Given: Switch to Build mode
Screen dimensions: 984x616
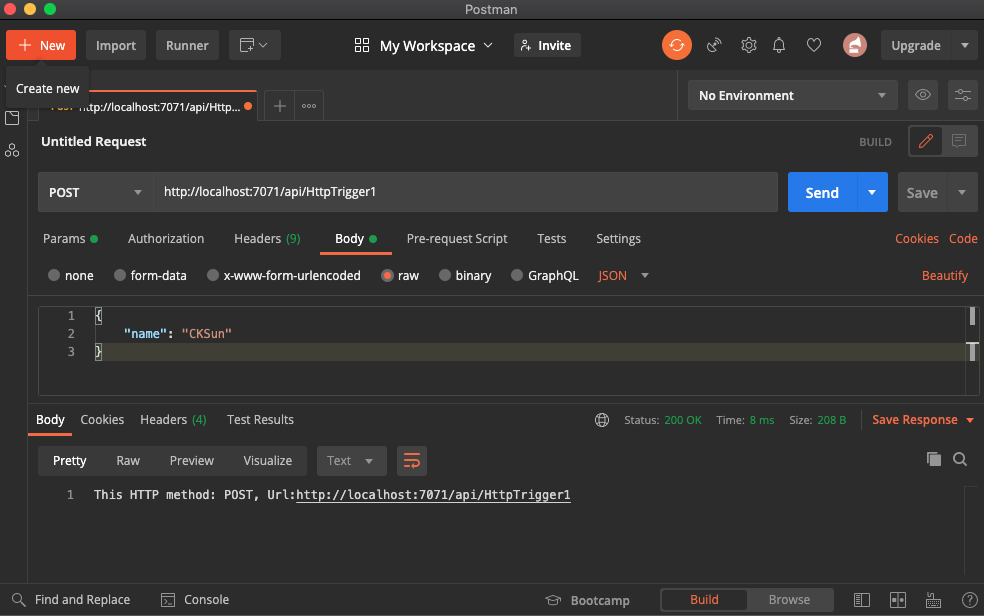Looking at the screenshot, I should click(x=704, y=600).
